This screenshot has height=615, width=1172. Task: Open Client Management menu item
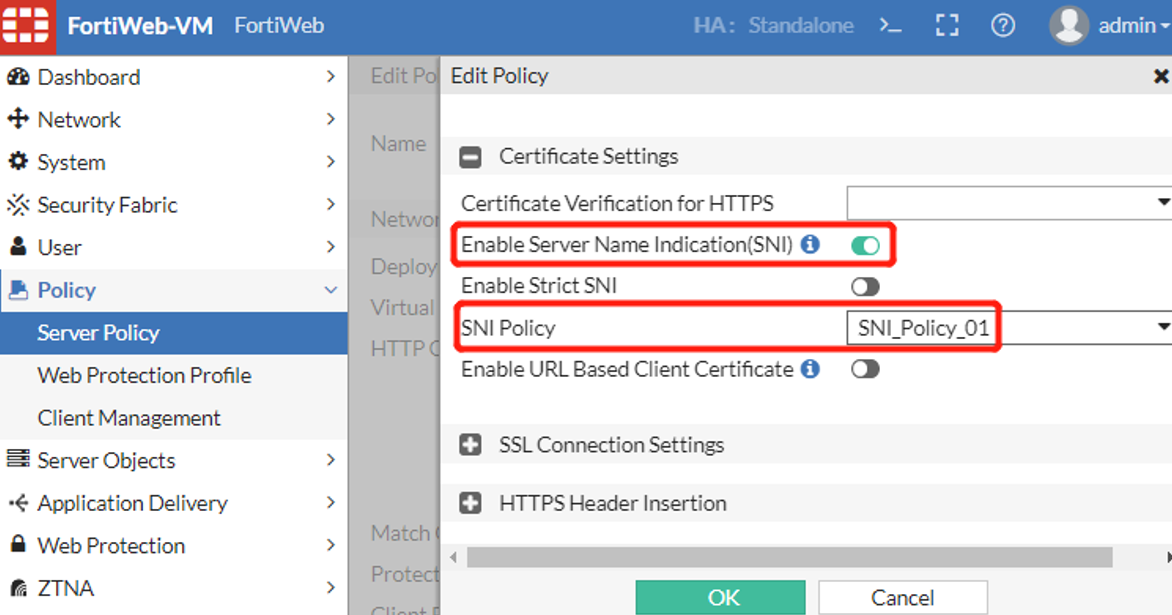coord(129,418)
